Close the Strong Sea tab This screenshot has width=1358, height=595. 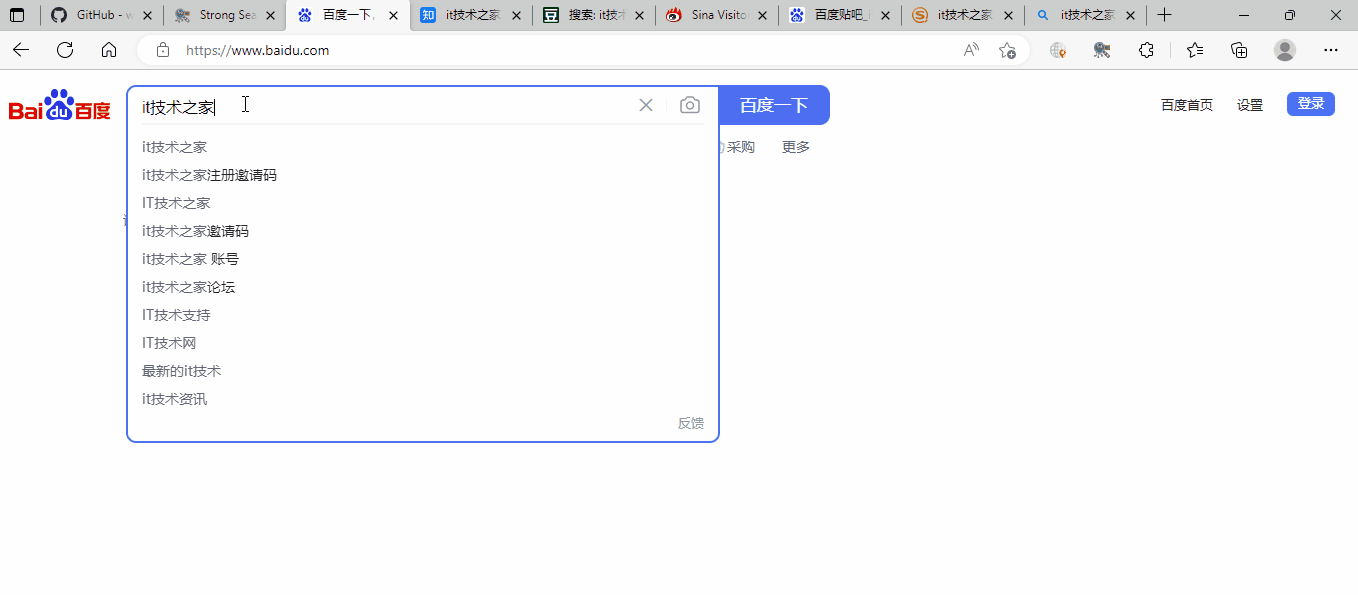click(x=270, y=16)
